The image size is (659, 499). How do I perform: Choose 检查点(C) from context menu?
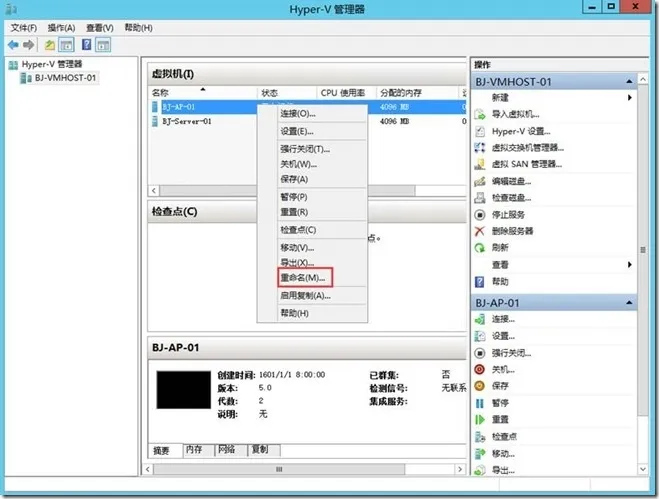[x=311, y=230]
